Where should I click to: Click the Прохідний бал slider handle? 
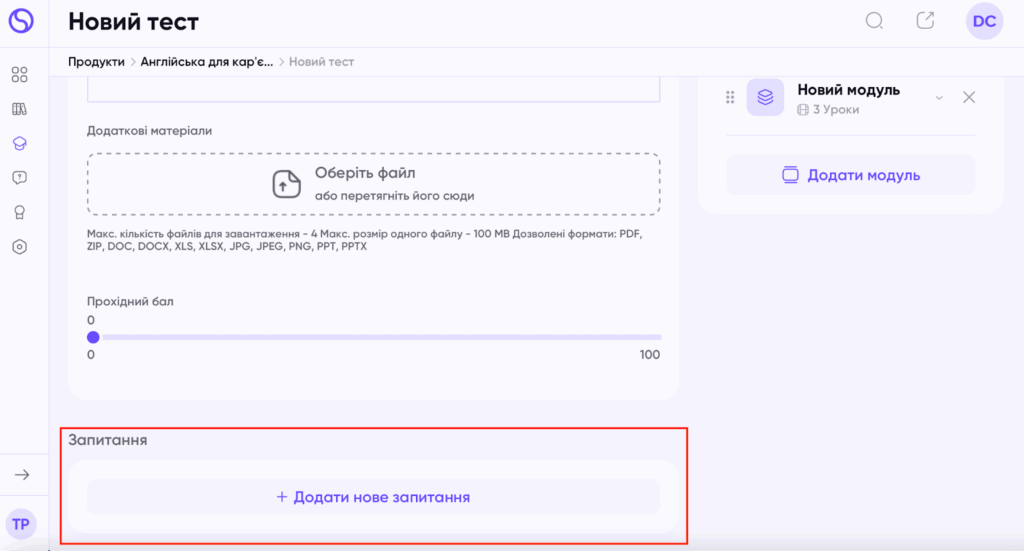pos(93,337)
